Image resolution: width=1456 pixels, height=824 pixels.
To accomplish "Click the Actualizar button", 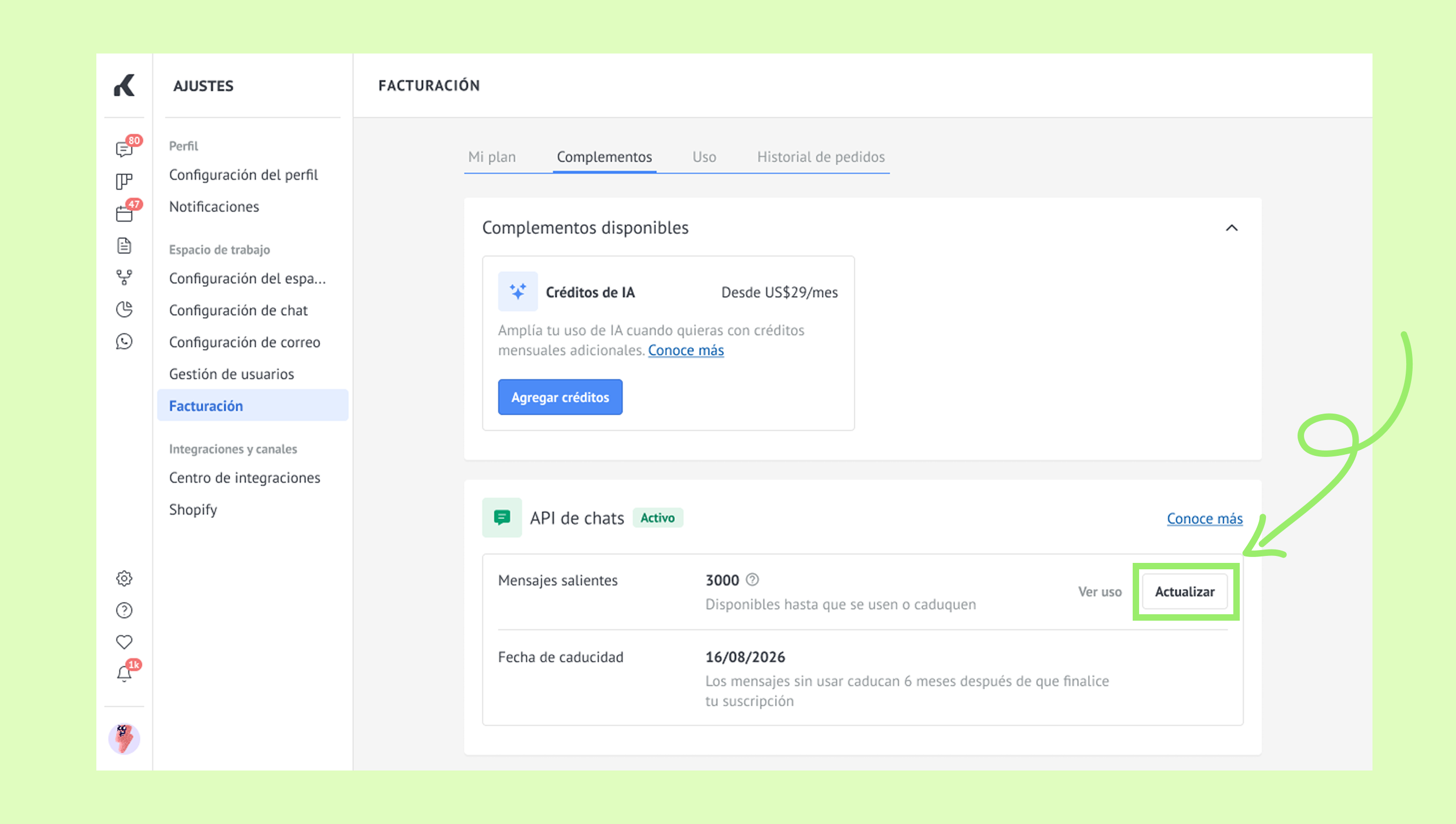I will pyautogui.click(x=1185, y=591).
